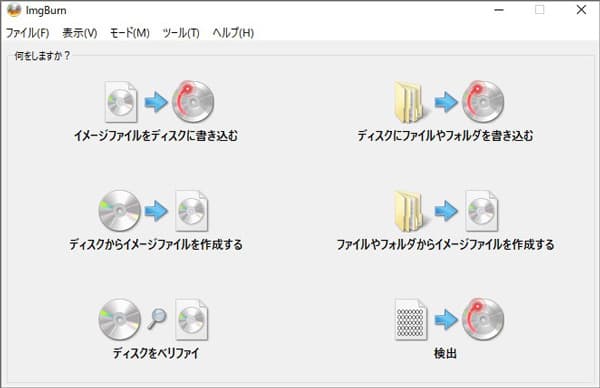The width and height of the screenshot is (600, 388).
Task: Choose ファイルやフォルダからイメージファイルを作成する
Action: (x=445, y=245)
